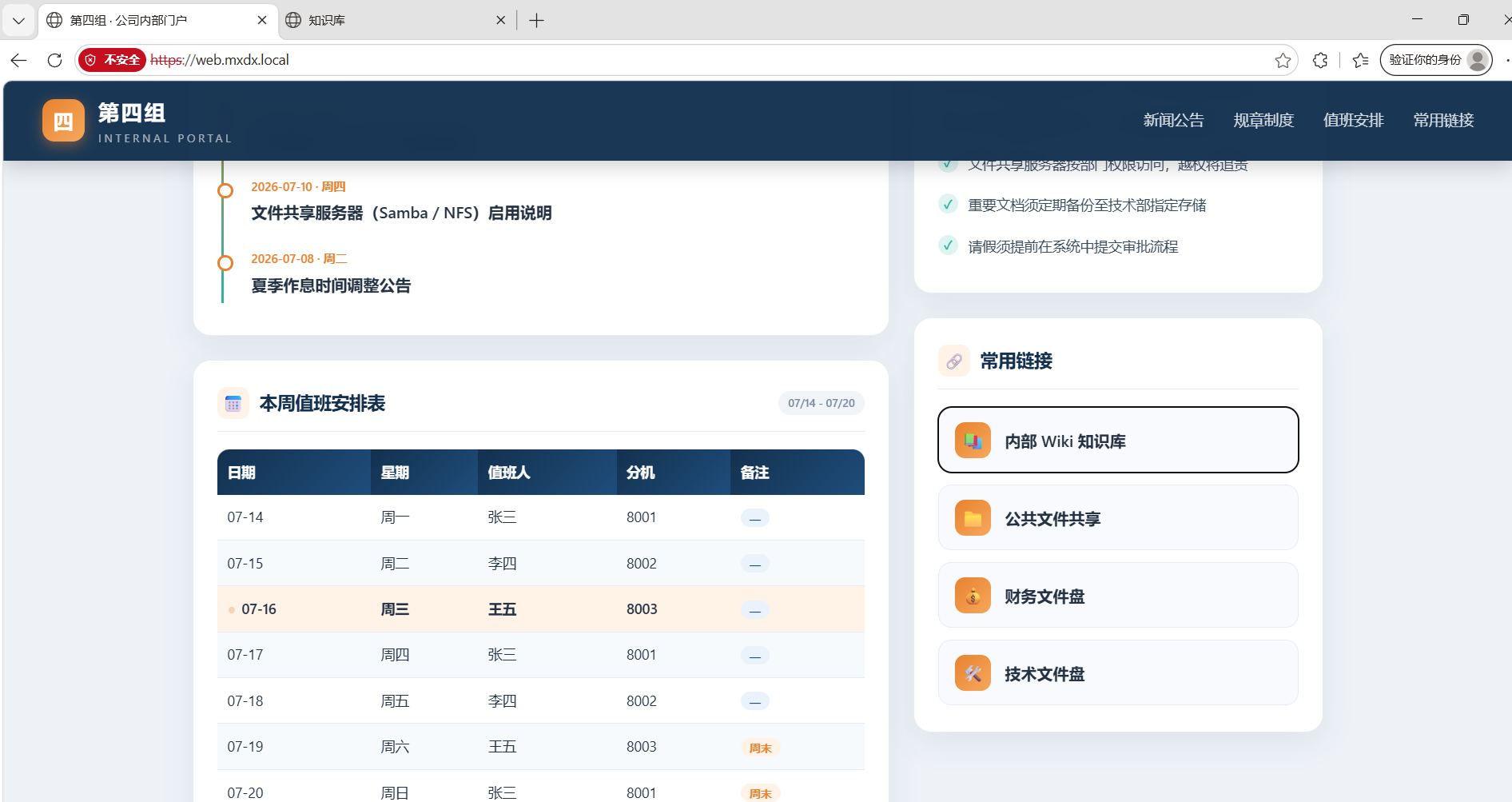Viewport: 1512px width, 802px height.
Task: Click the 周五 cell in the schedule
Action: pyautogui.click(x=395, y=701)
